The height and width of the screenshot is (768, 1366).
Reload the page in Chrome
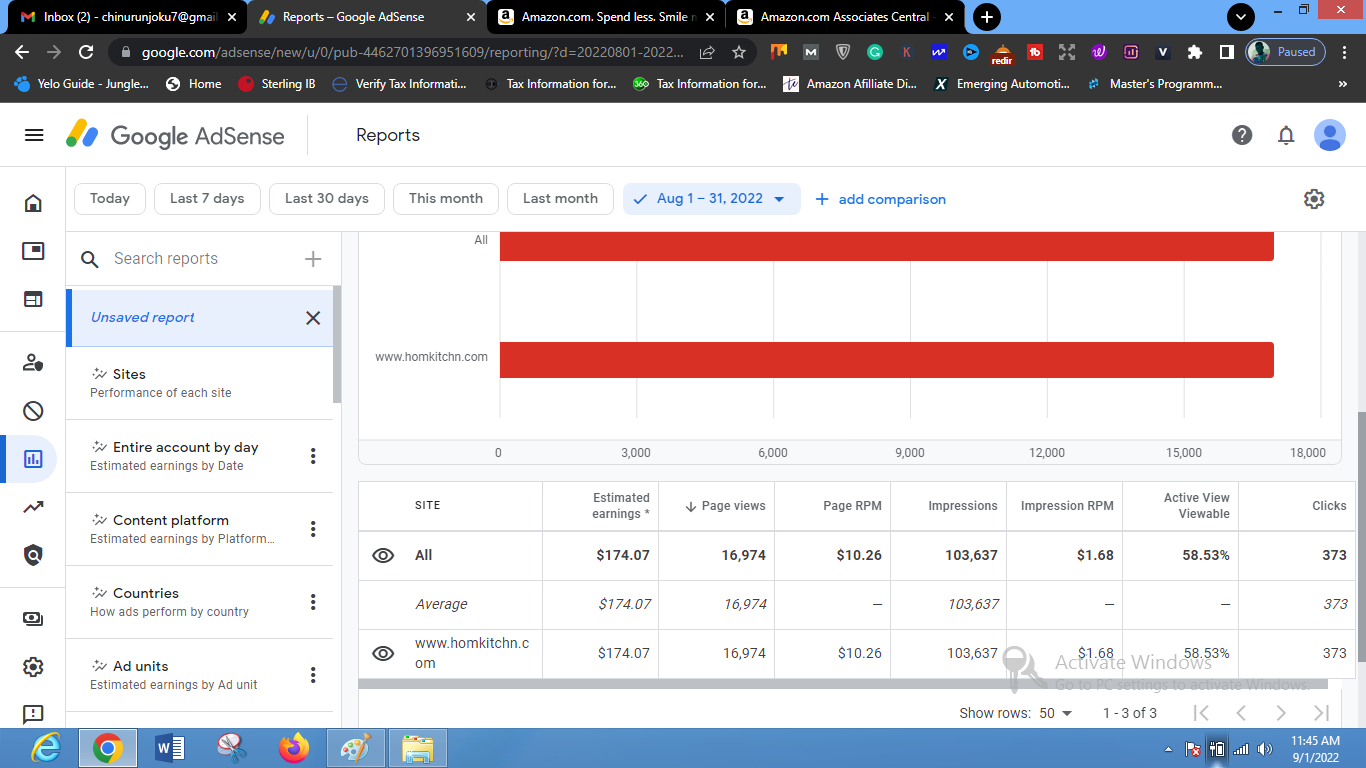click(x=86, y=52)
